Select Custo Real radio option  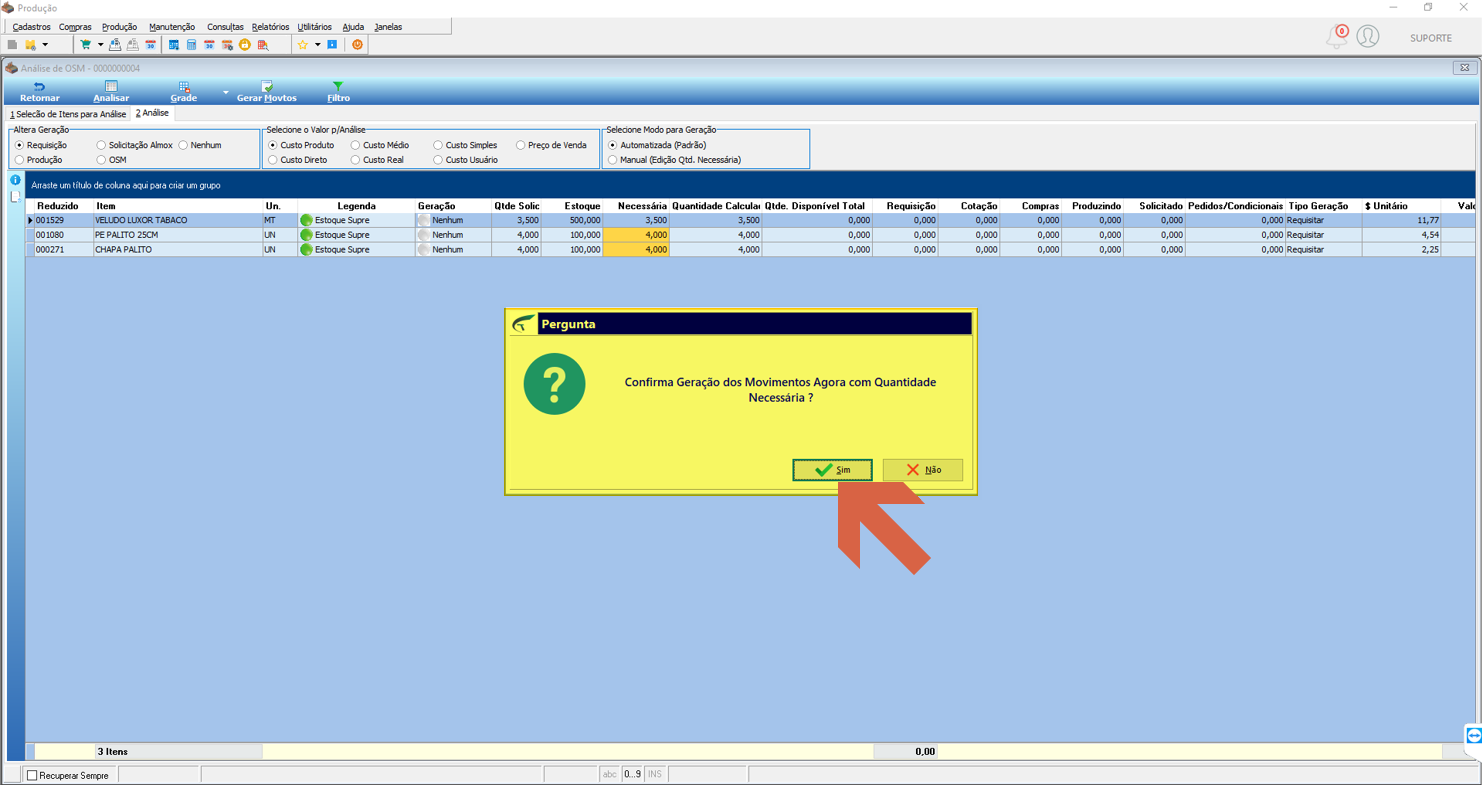(x=378, y=160)
